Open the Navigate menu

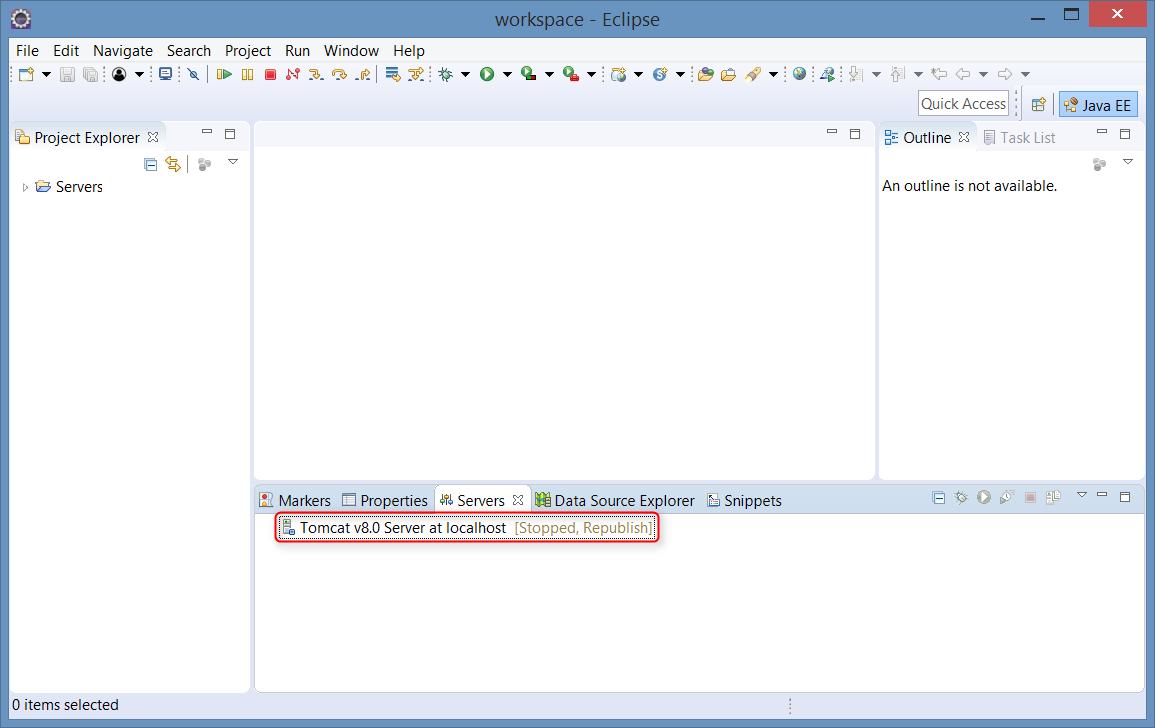(x=123, y=51)
